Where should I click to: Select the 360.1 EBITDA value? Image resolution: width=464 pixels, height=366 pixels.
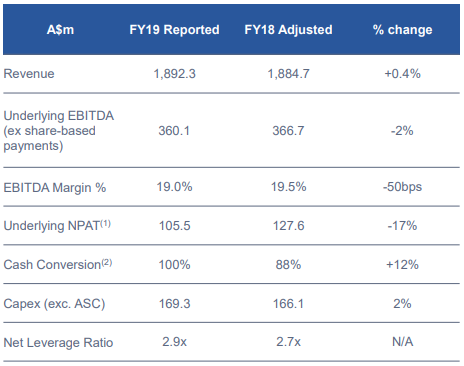(174, 131)
